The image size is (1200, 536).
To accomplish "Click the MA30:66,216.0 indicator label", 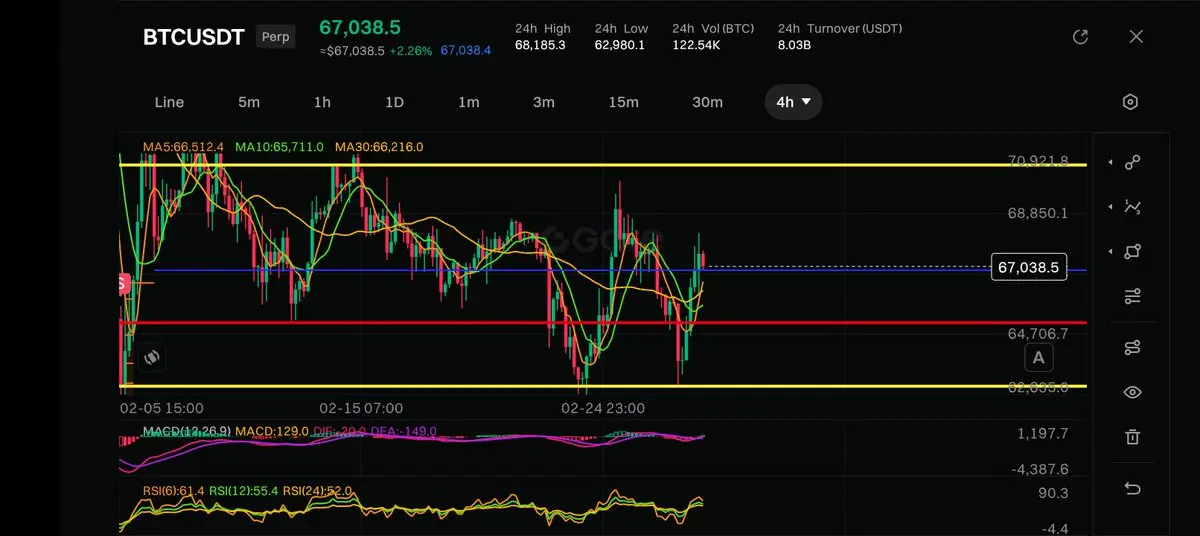I will 379,147.
